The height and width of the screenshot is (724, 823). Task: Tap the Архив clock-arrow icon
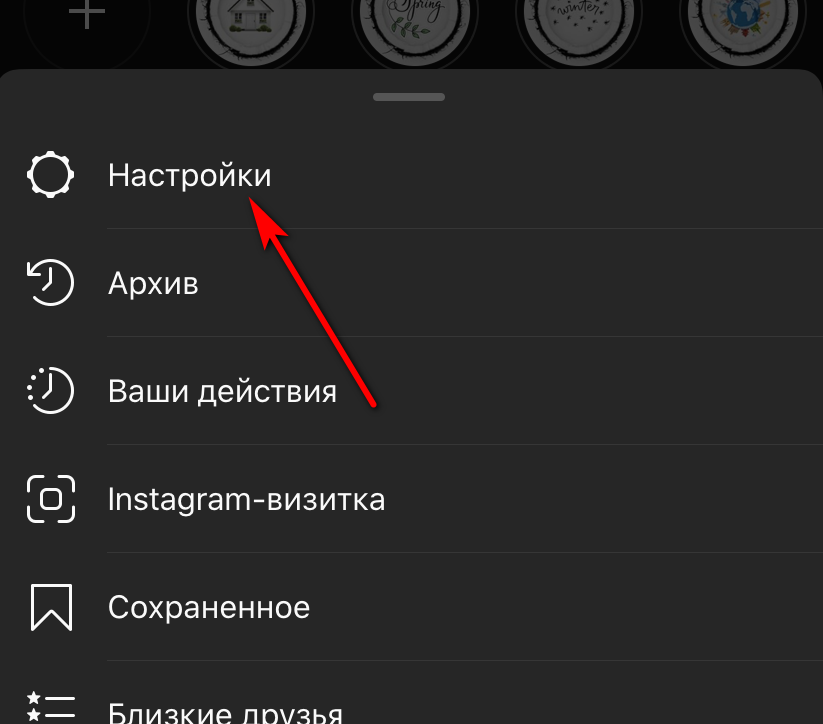click(50, 282)
